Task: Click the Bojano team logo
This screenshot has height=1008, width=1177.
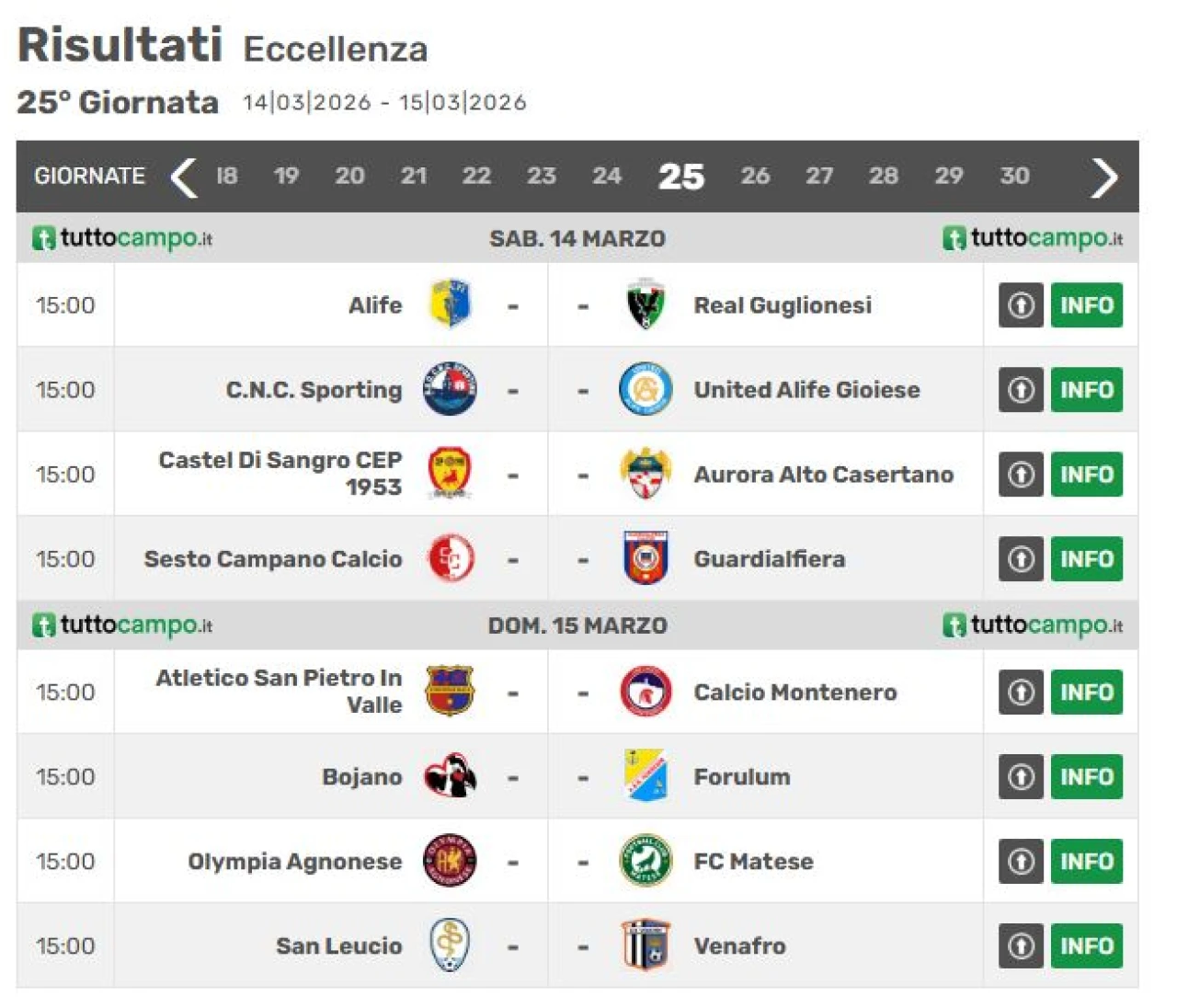Action: pos(451,776)
